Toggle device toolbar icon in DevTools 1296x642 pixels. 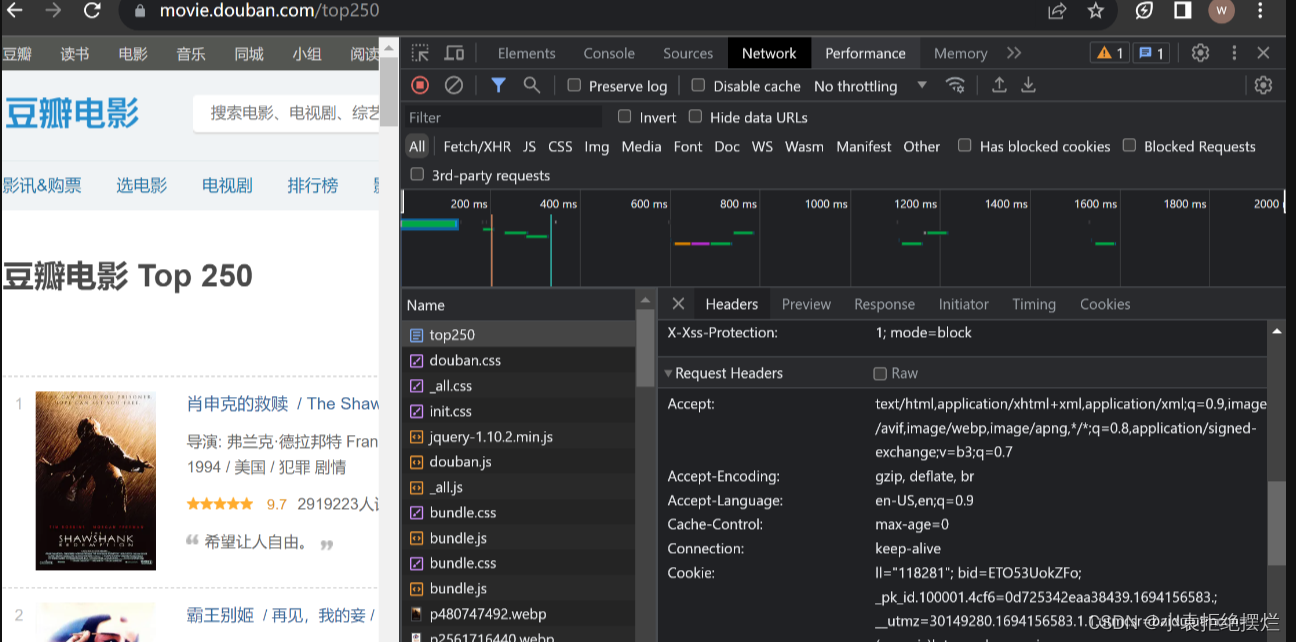click(x=454, y=53)
